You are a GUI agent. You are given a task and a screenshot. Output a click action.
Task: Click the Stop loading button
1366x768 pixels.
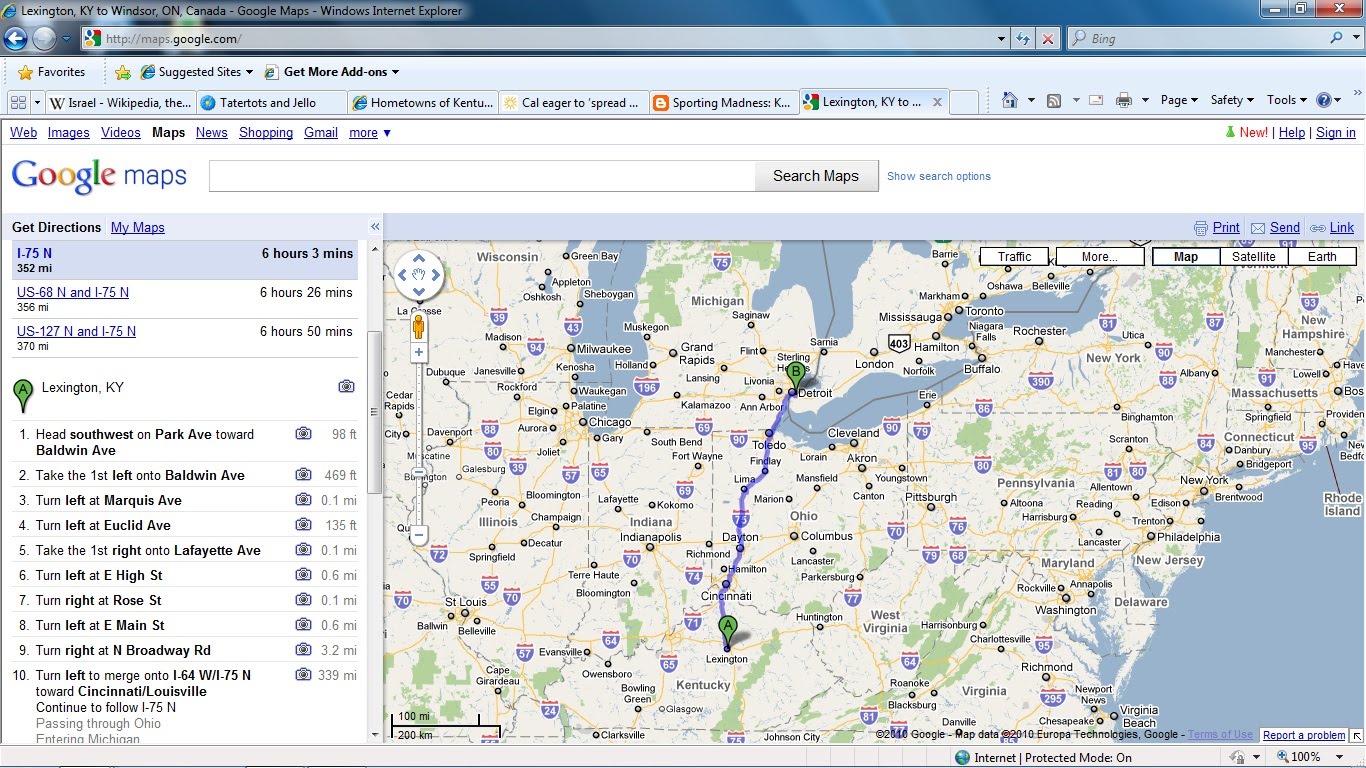click(1048, 39)
